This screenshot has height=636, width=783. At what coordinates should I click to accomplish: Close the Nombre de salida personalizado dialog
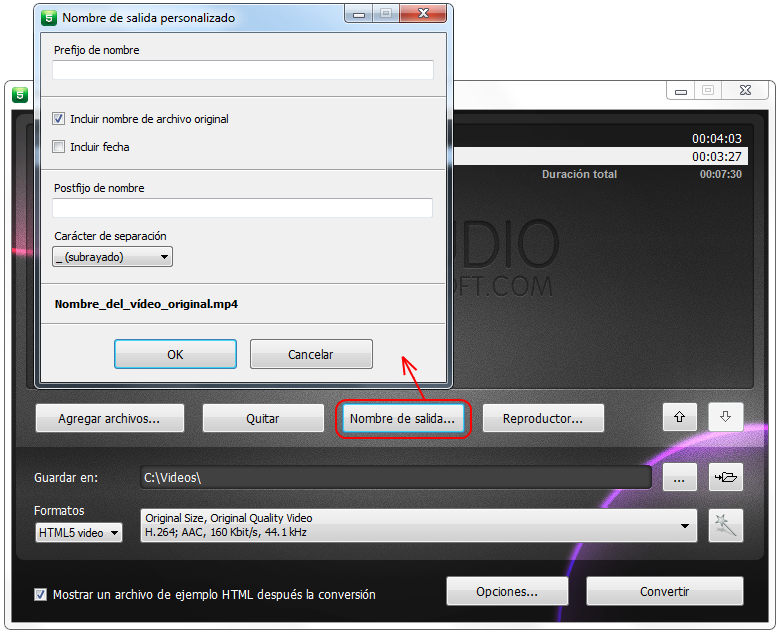(423, 13)
